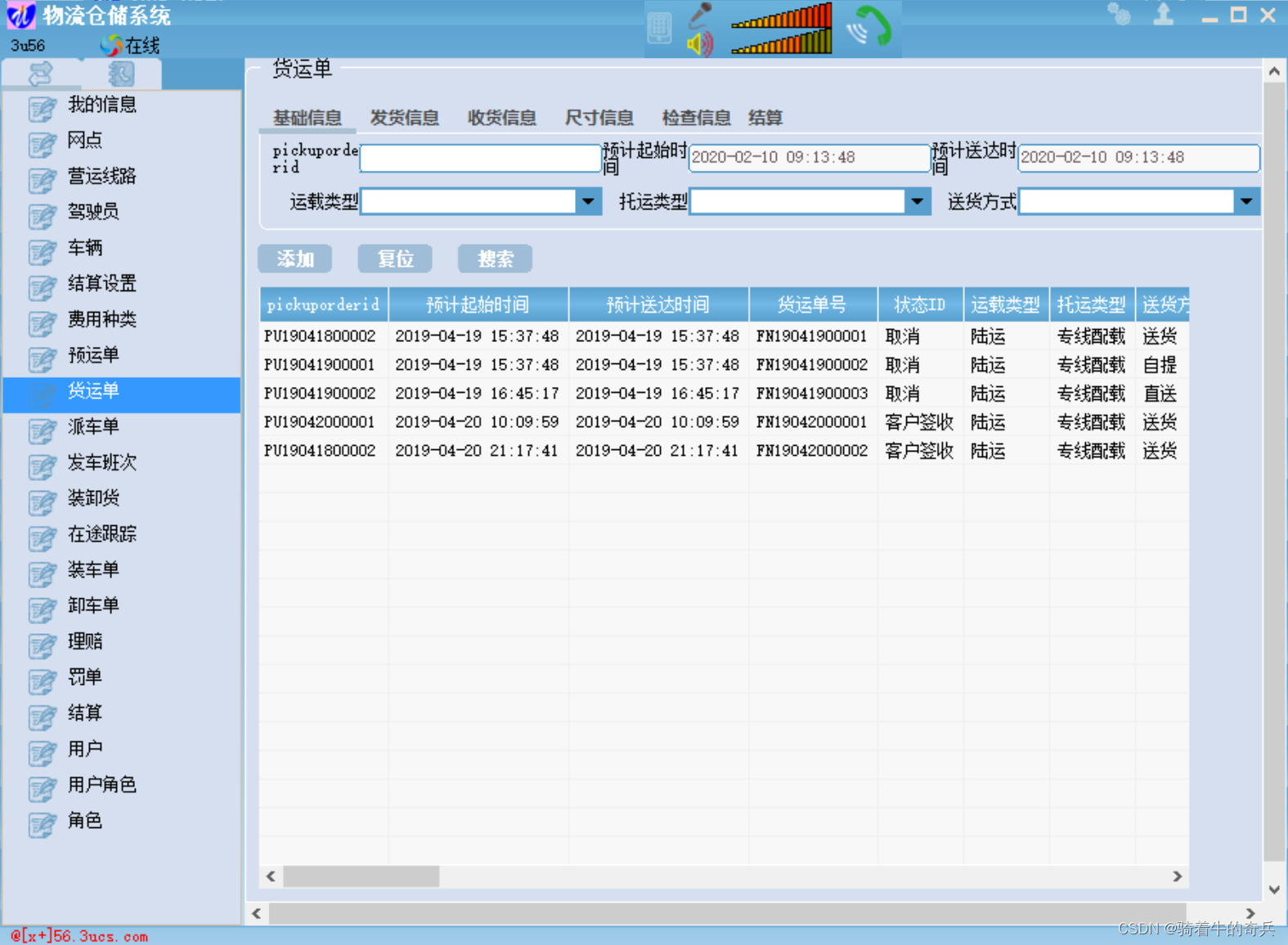Click the 复位 button
The width and height of the screenshot is (1288, 945).
pyautogui.click(x=395, y=259)
